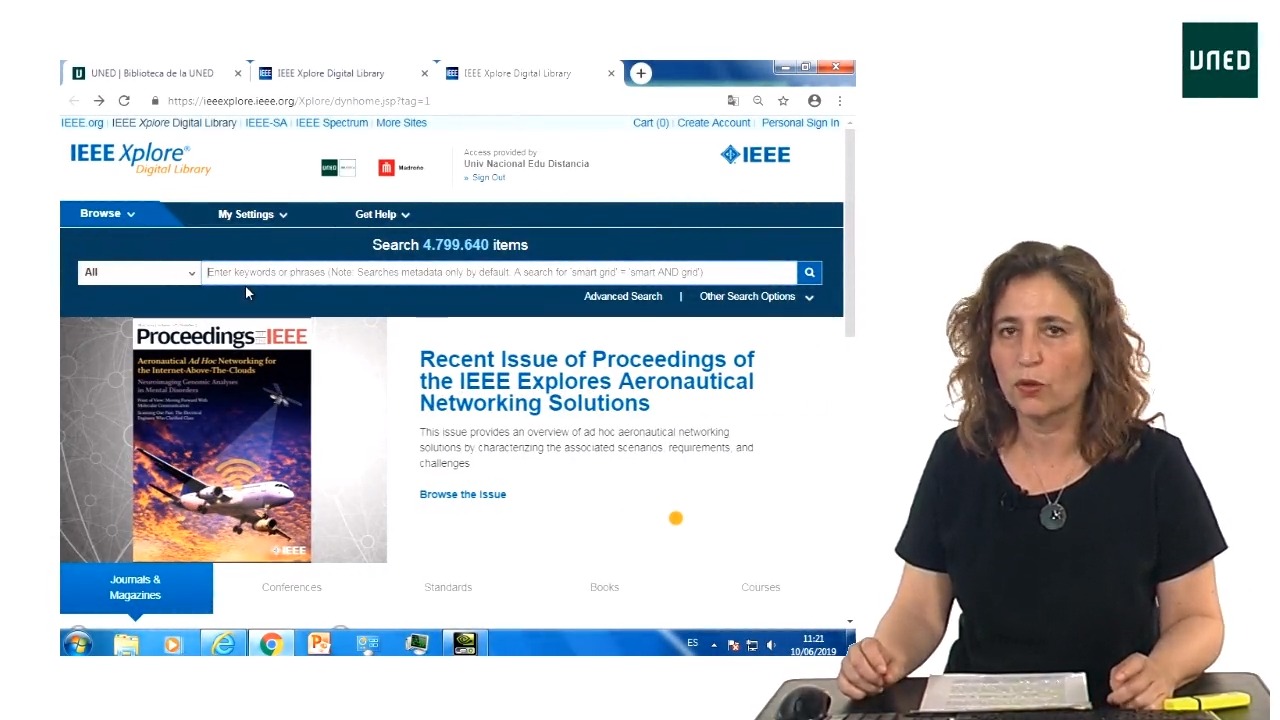Select the Courses tab
This screenshot has height=720, width=1280.
[x=761, y=587]
